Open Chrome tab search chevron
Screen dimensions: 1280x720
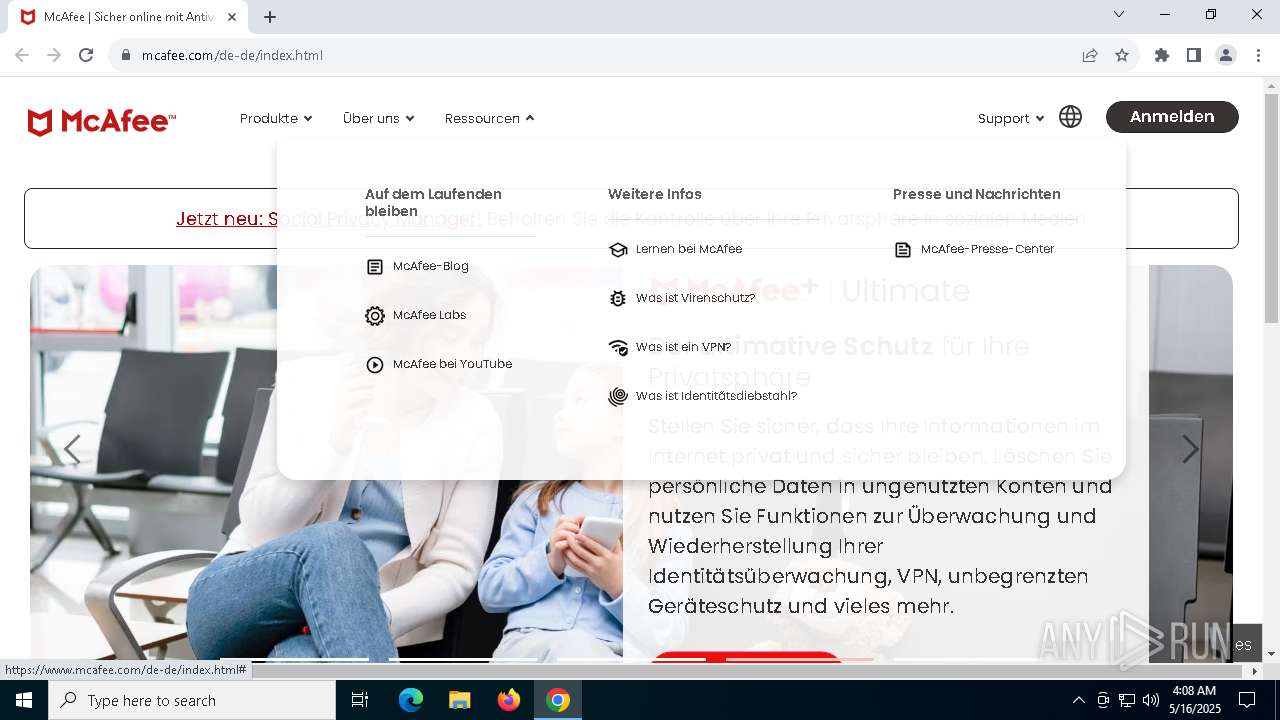[x=1119, y=14]
